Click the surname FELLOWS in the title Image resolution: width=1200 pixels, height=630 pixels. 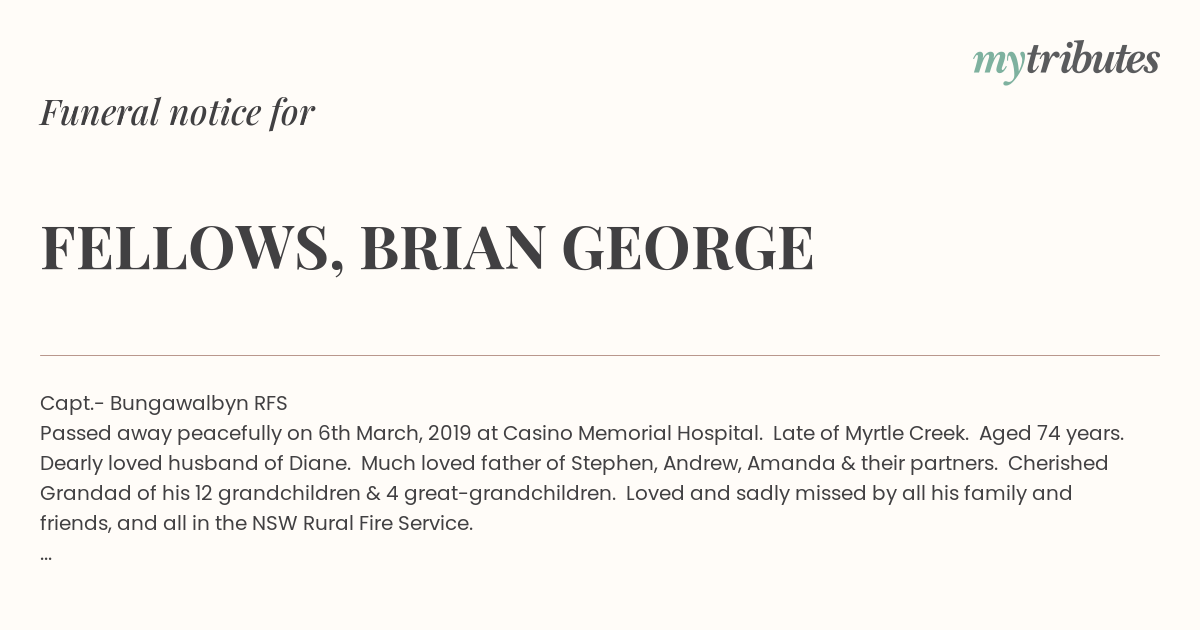coord(185,248)
